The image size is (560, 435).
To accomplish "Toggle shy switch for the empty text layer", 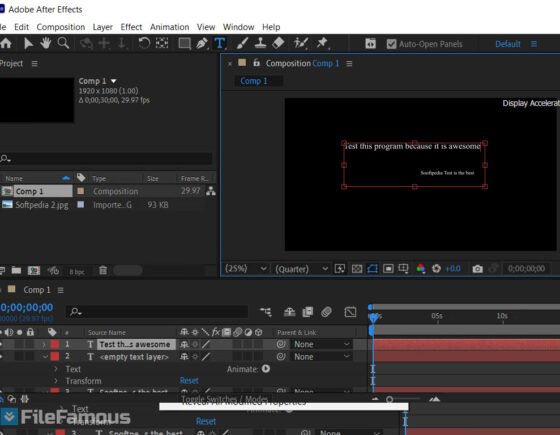I will click(x=184, y=356).
